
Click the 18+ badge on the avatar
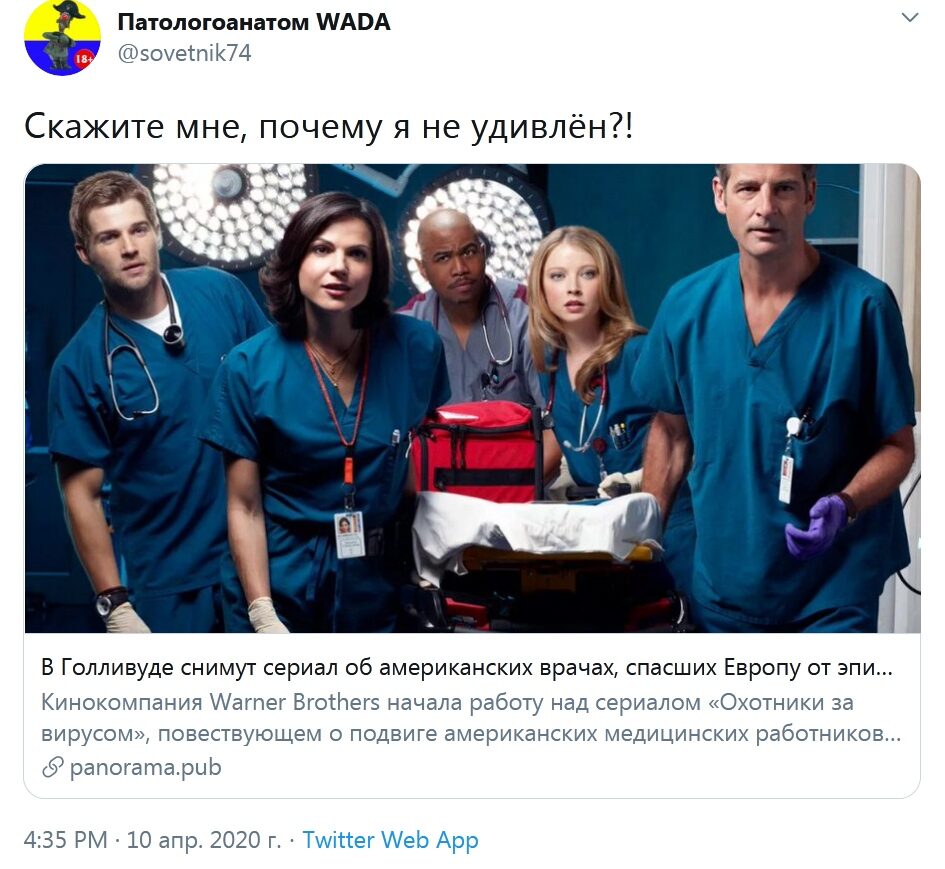click(83, 59)
